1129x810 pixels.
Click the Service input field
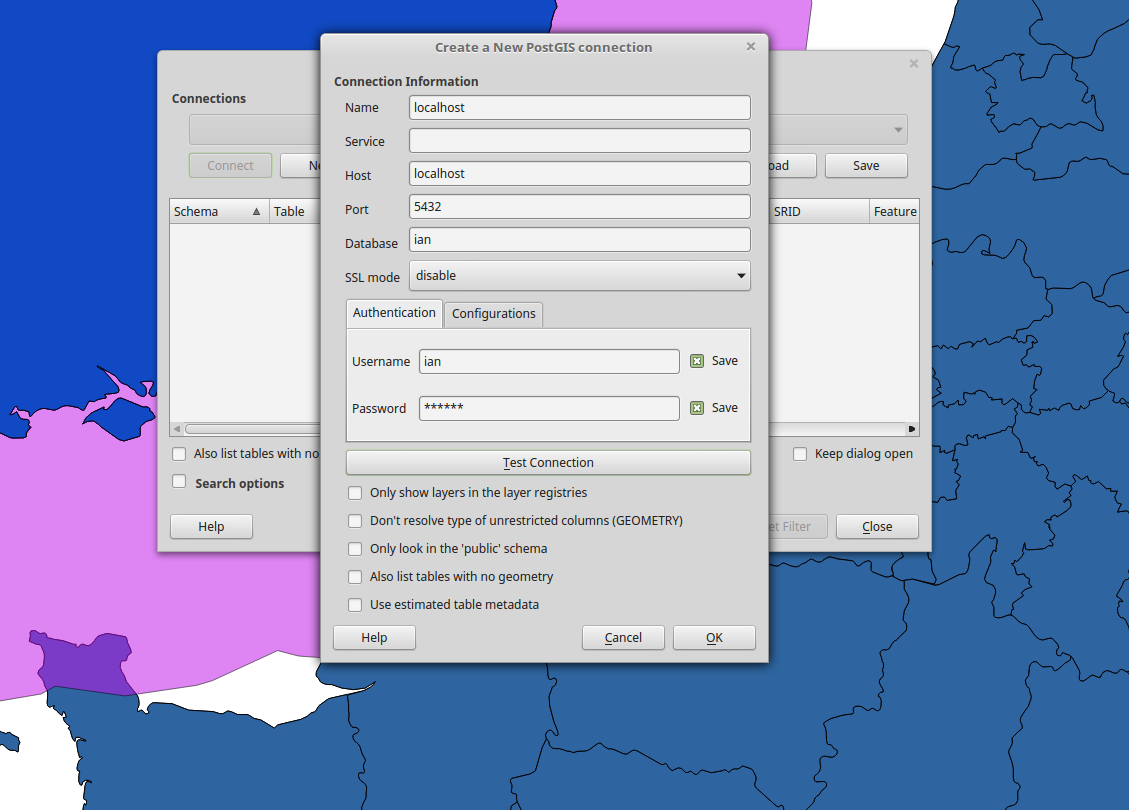point(580,141)
